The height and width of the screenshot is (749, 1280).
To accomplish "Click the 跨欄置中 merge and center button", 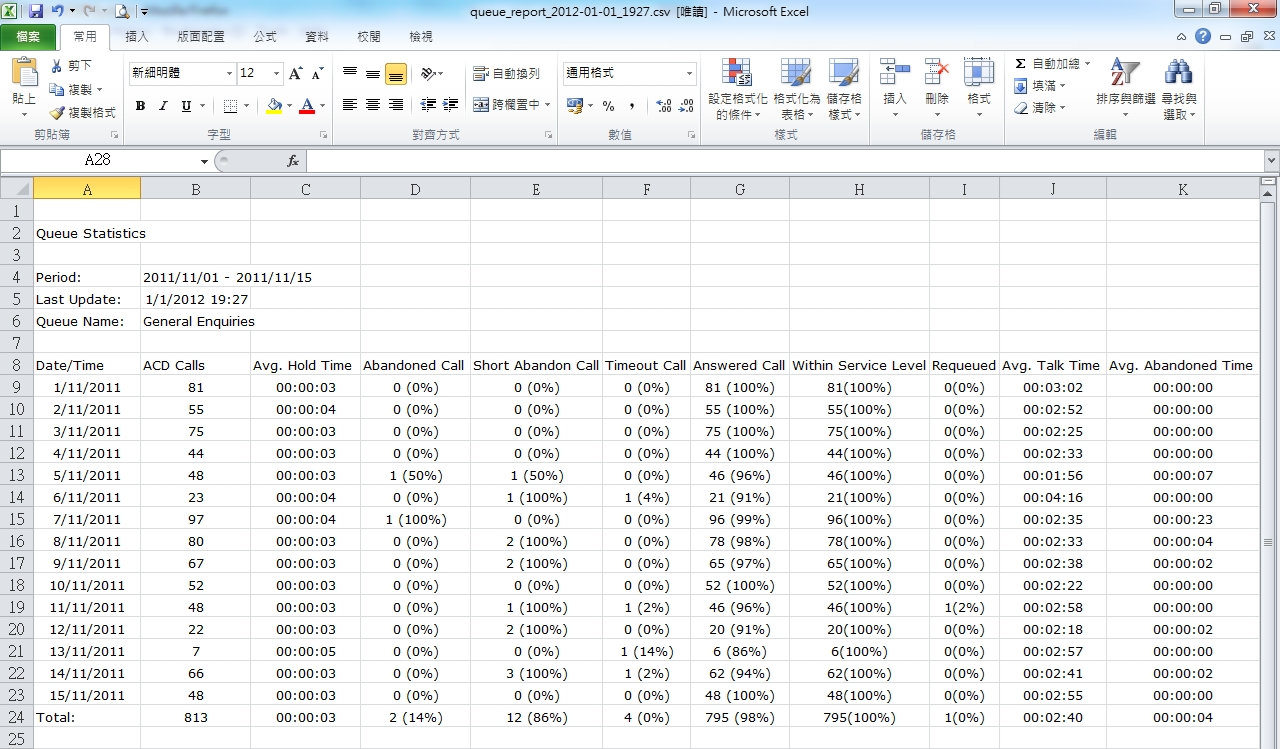I will click(506, 105).
